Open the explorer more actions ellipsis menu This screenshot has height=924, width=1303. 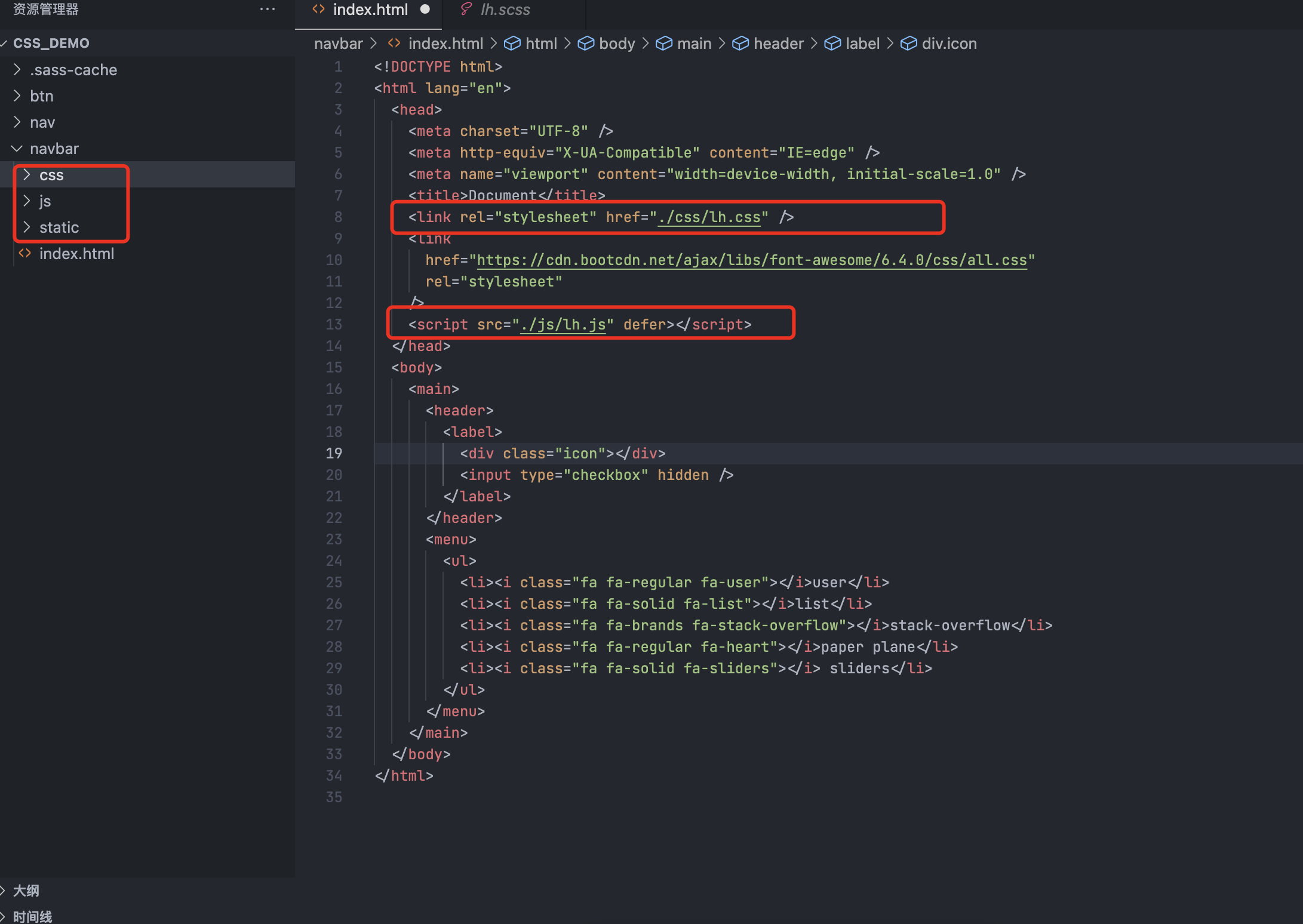click(268, 10)
